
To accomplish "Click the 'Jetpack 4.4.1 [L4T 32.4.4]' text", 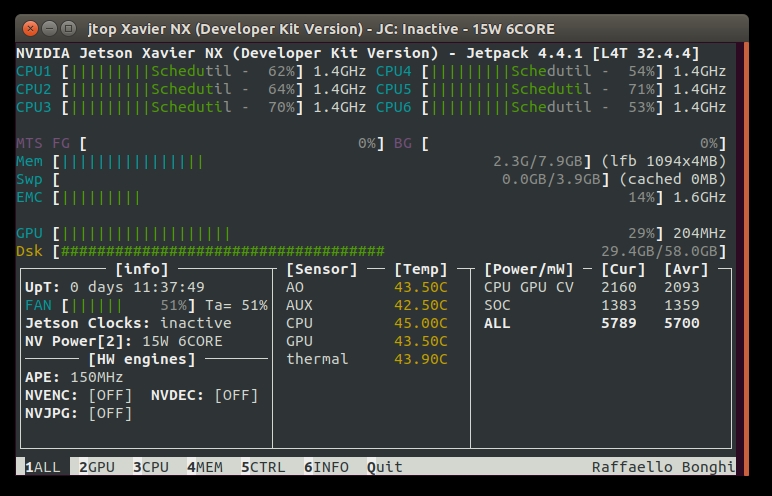I will click(x=582, y=53).
